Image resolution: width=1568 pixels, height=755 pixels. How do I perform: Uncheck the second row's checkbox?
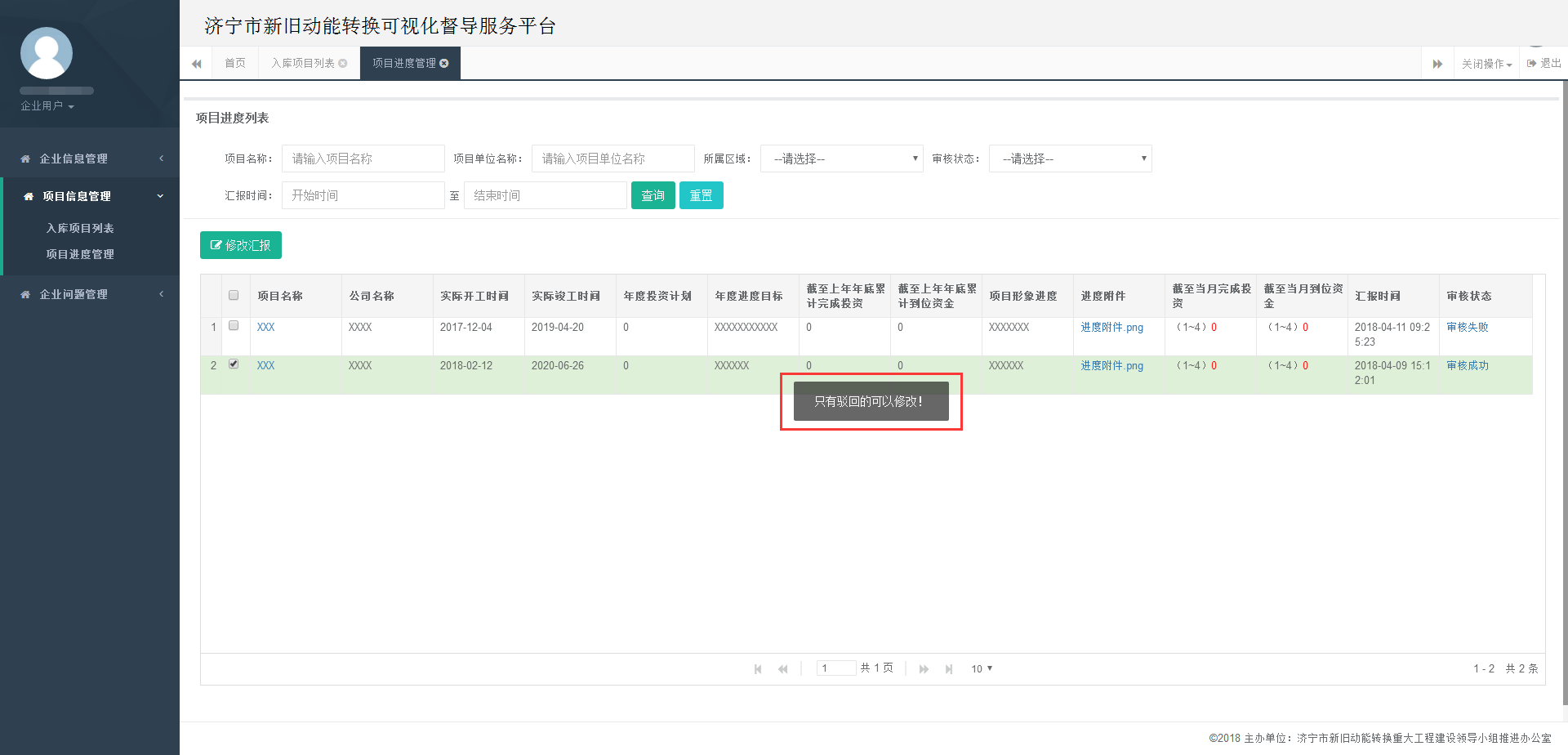pos(234,364)
